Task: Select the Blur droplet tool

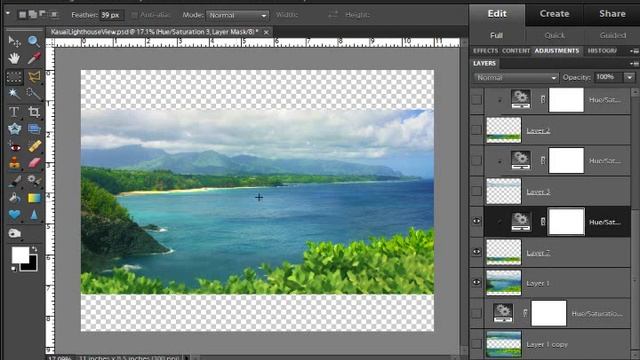Action: [x=34, y=215]
